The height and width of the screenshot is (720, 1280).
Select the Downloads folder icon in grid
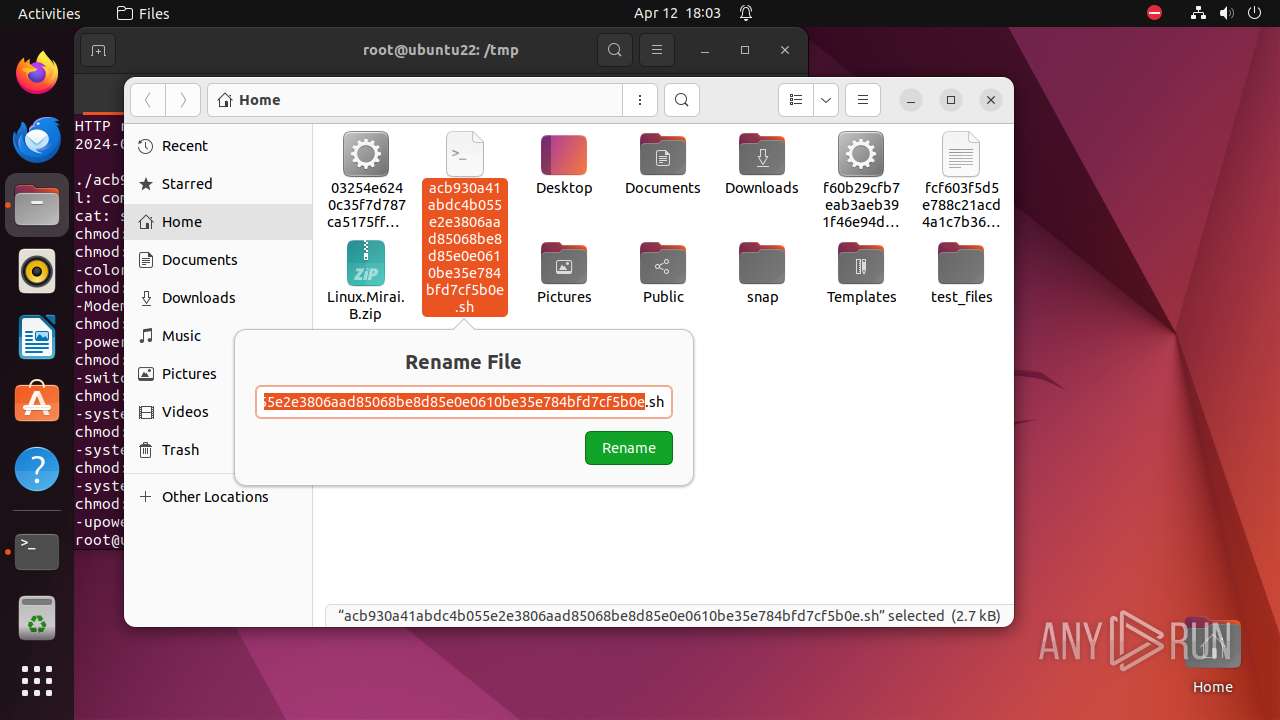coord(762,155)
